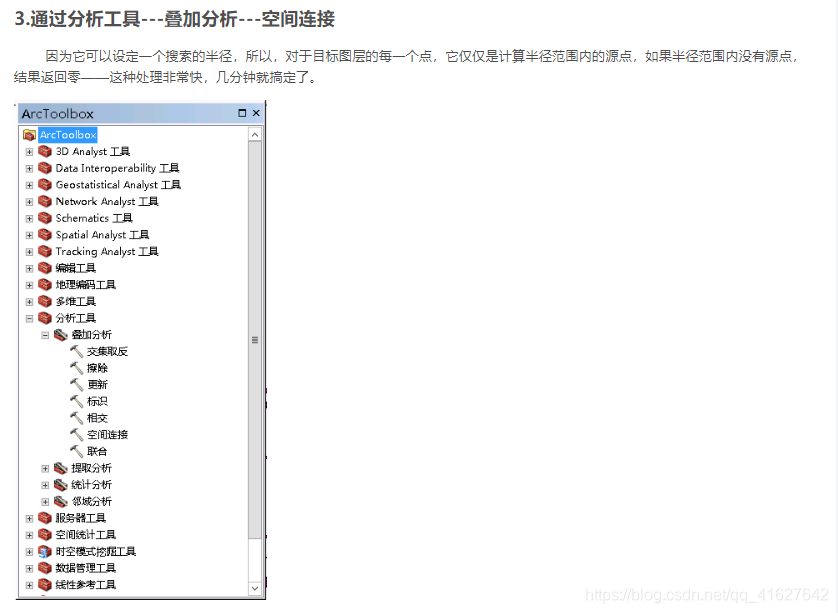838x613 pixels.
Task: Click the 服务器工具 toolbox icon
Action: [45, 518]
